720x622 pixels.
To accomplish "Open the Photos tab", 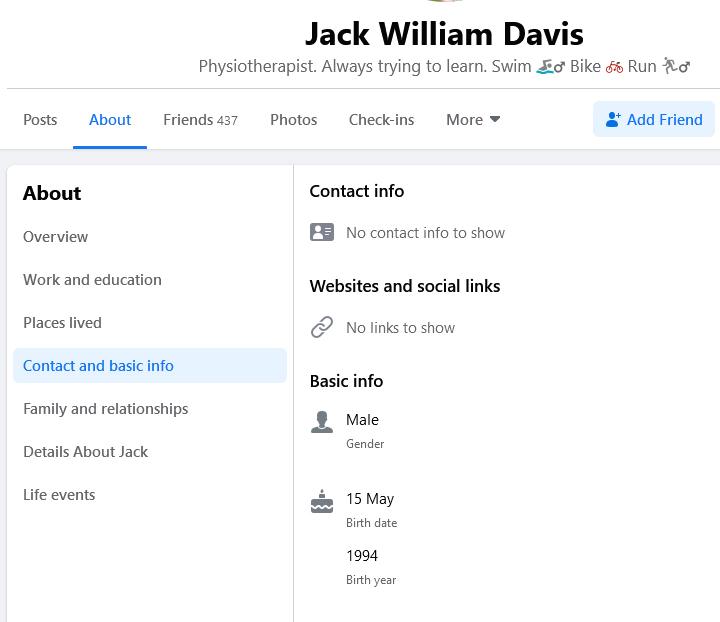I will [x=293, y=119].
